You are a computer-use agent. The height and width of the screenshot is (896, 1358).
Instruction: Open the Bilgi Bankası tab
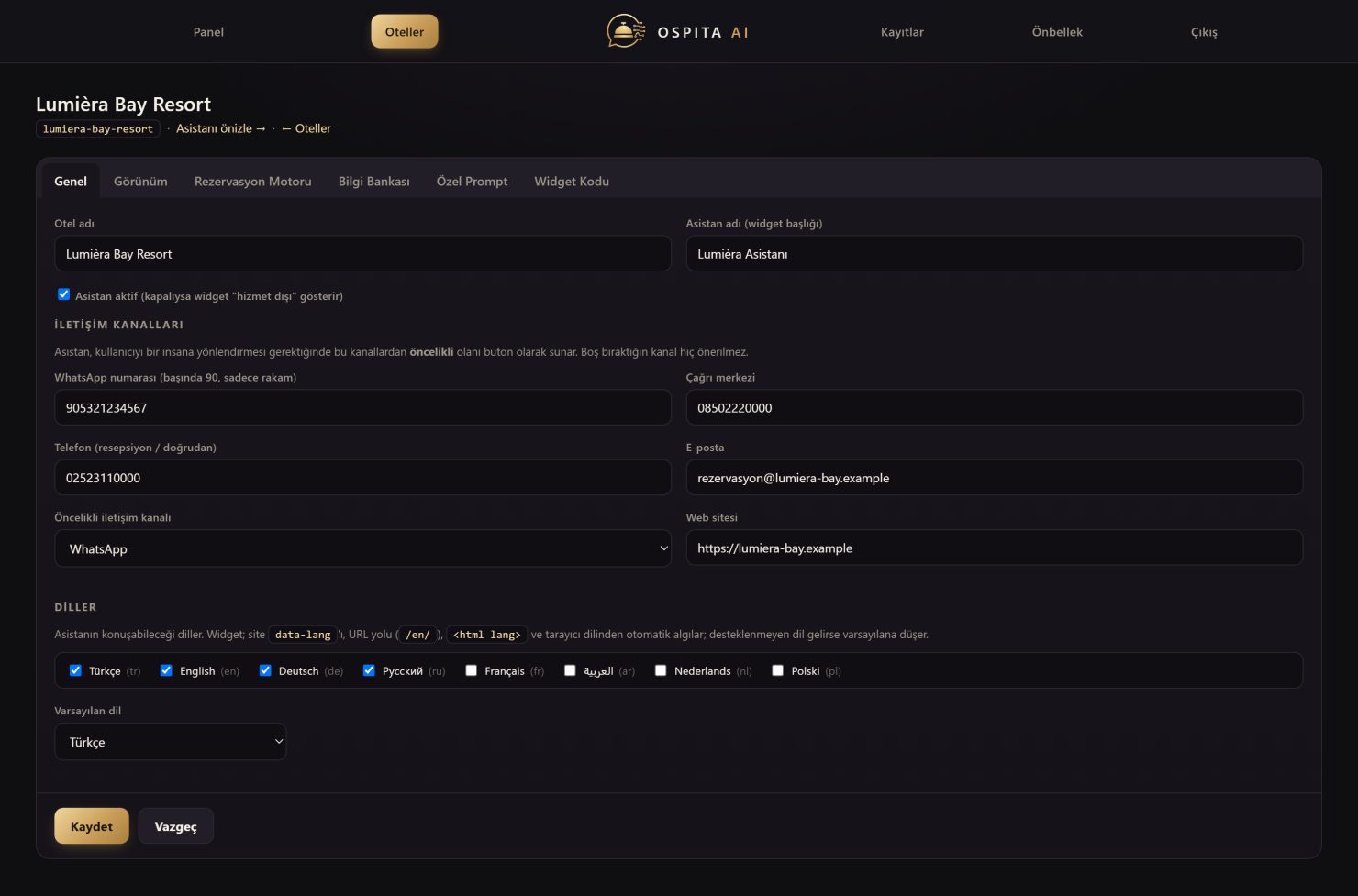[374, 182]
